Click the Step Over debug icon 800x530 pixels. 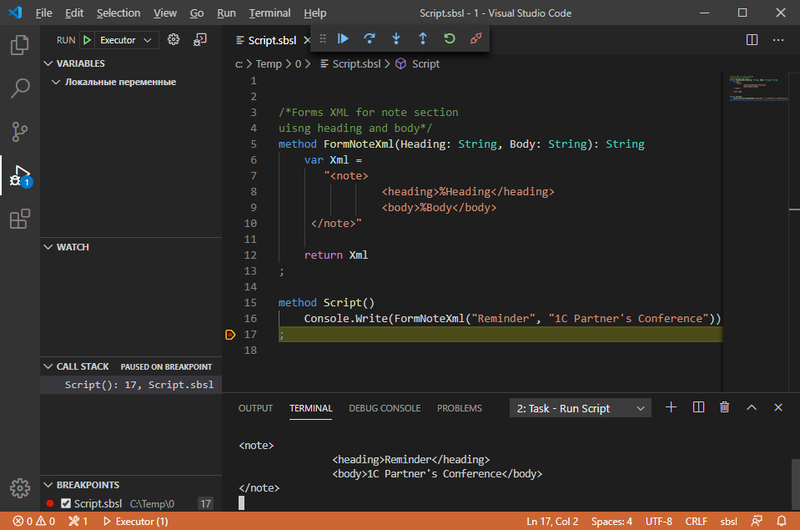pos(370,39)
